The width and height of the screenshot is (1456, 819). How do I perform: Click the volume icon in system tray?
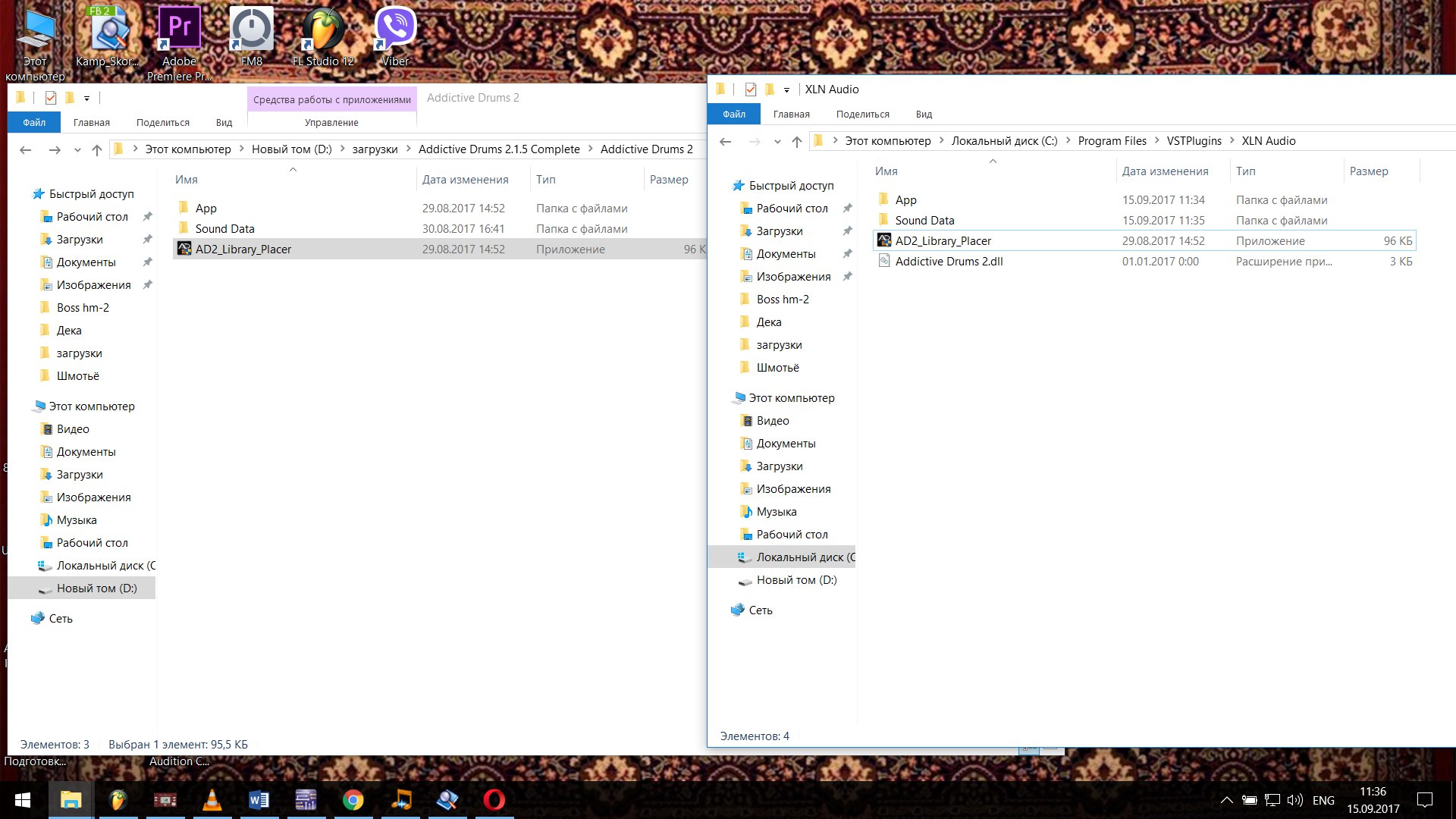point(1295,800)
